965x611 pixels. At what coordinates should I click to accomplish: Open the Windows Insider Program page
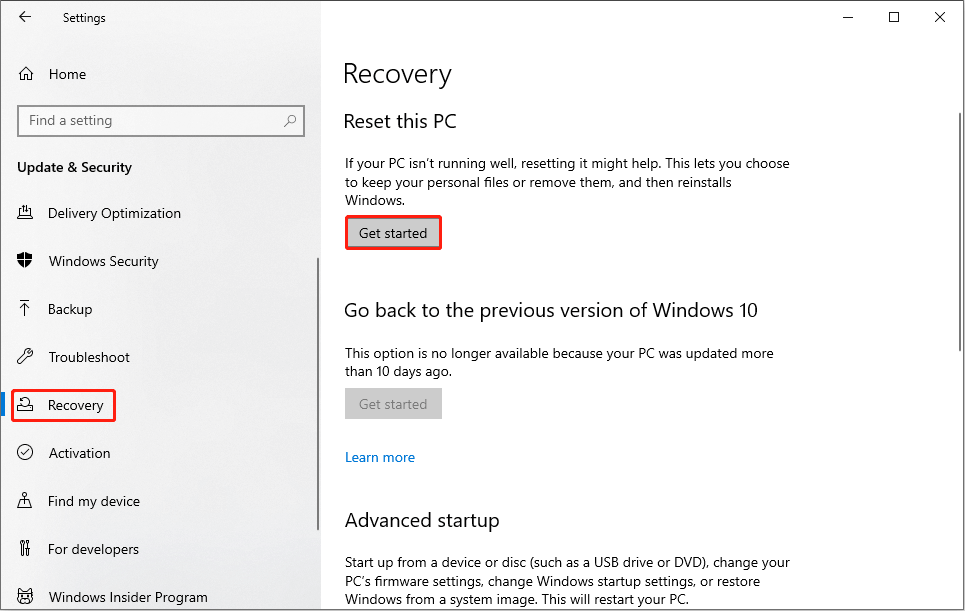(128, 597)
